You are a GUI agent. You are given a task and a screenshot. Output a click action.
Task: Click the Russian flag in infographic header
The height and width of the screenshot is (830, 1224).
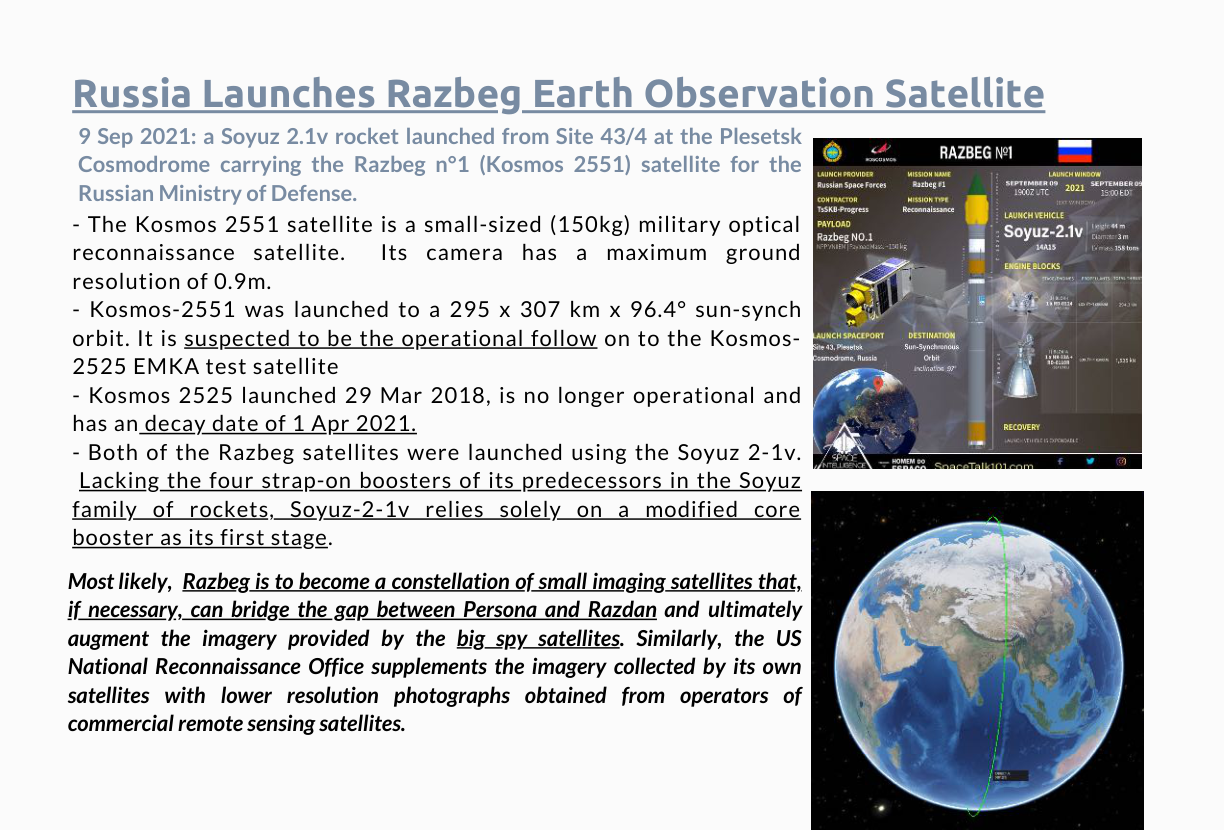[1075, 151]
